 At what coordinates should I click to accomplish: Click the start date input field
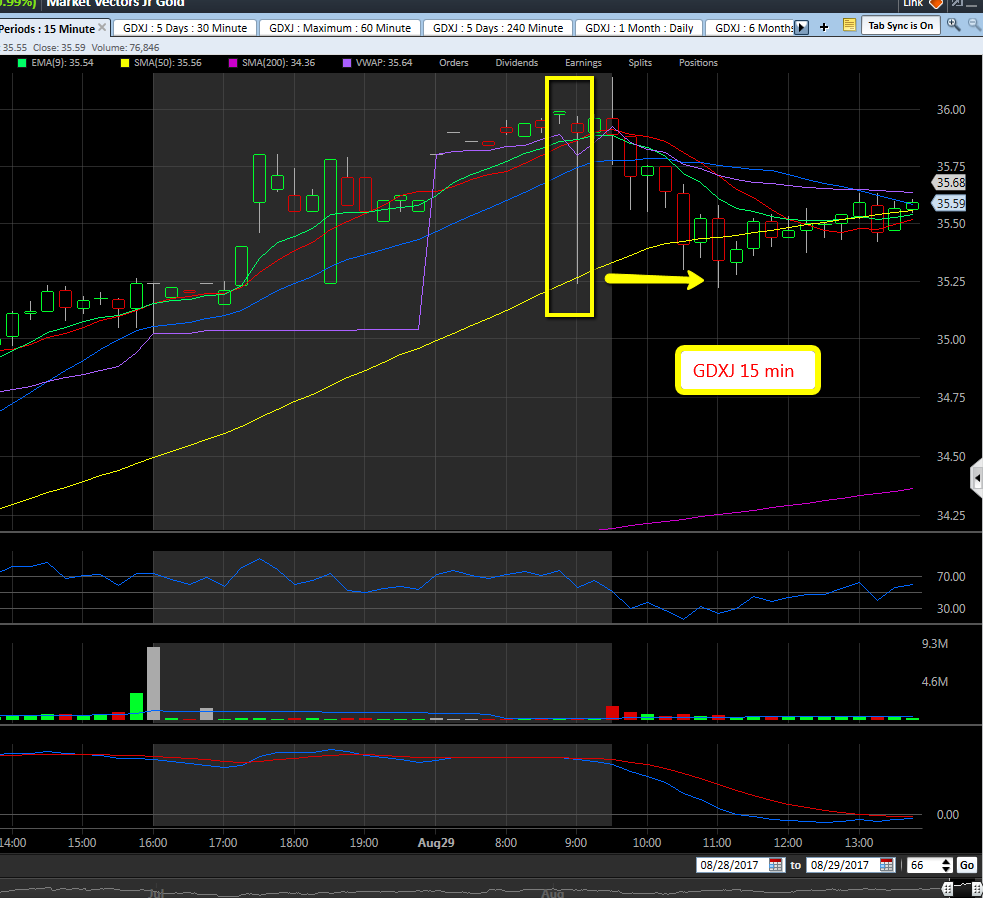coord(731,865)
